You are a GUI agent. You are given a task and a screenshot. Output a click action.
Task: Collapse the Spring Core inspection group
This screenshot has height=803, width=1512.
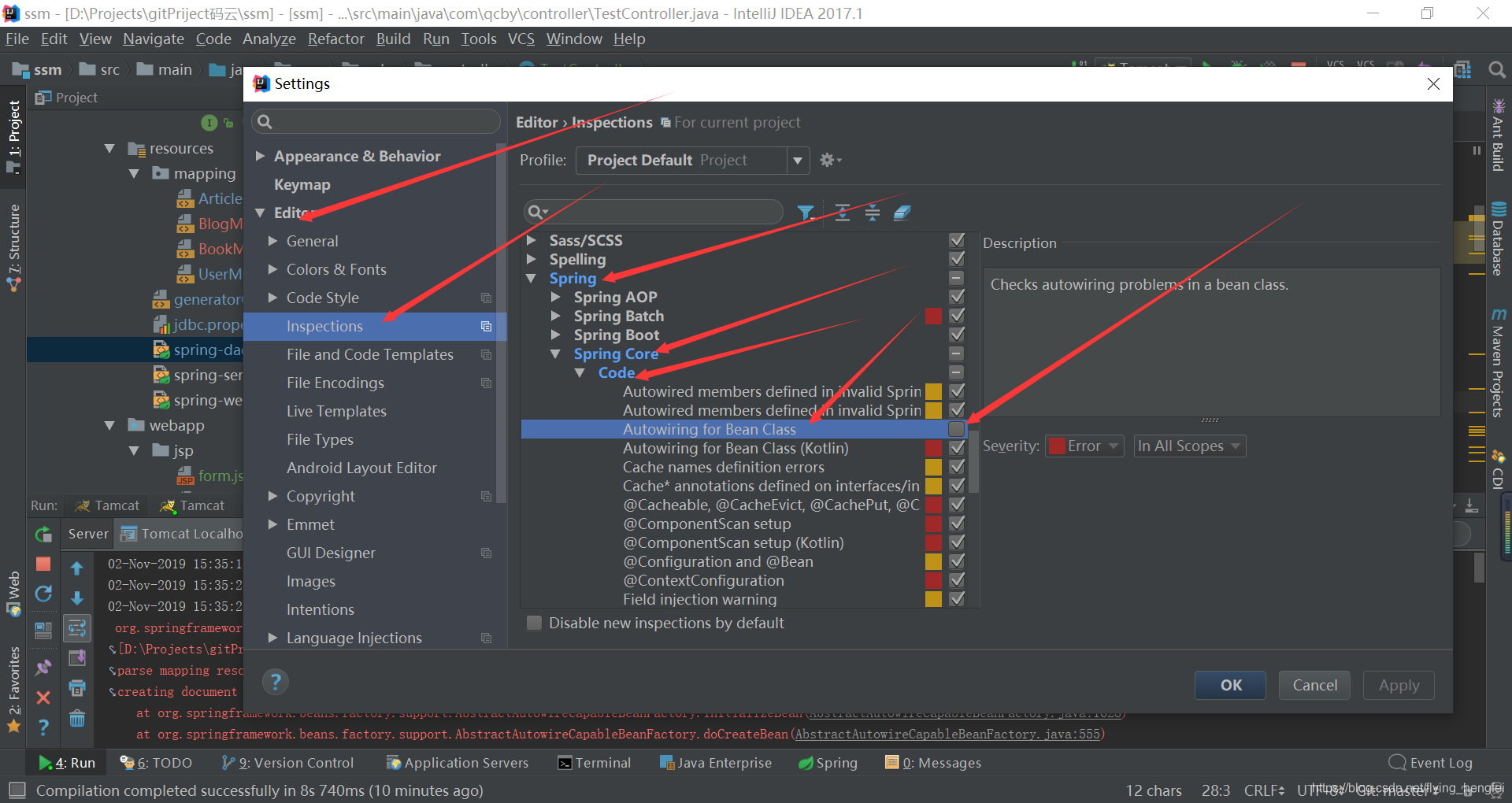coord(556,353)
